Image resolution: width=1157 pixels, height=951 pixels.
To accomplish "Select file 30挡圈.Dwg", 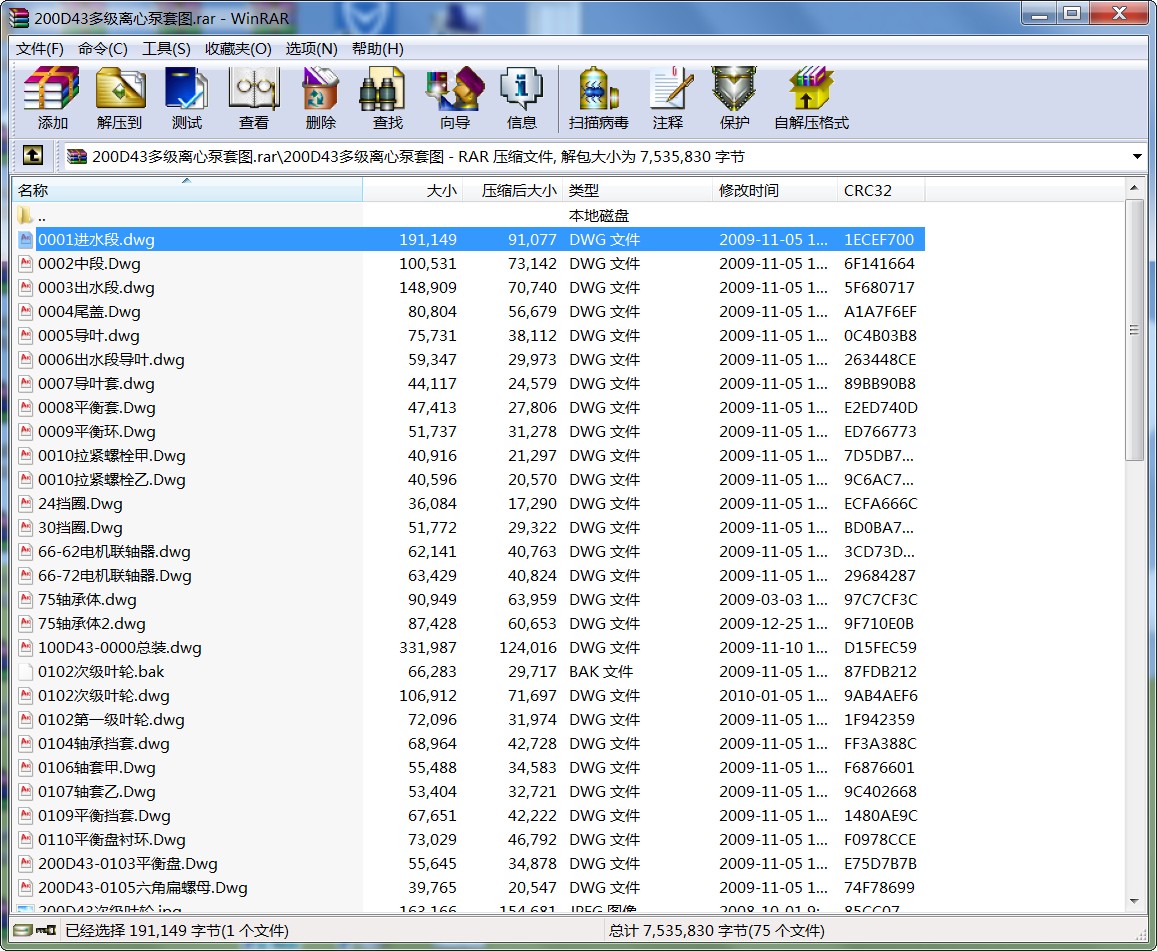I will [470, 528].
